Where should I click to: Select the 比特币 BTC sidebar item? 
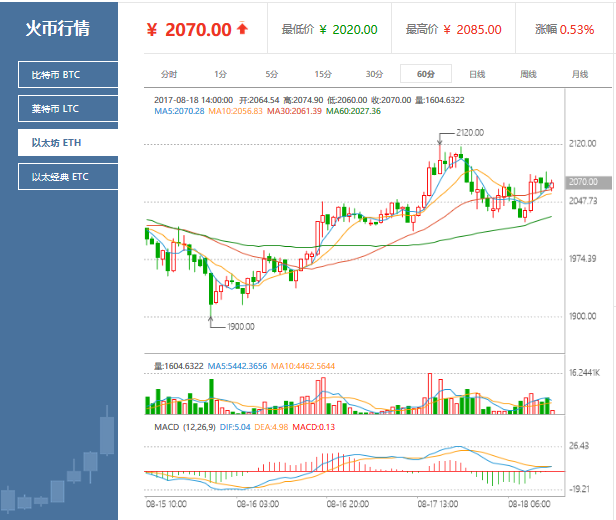point(68,75)
